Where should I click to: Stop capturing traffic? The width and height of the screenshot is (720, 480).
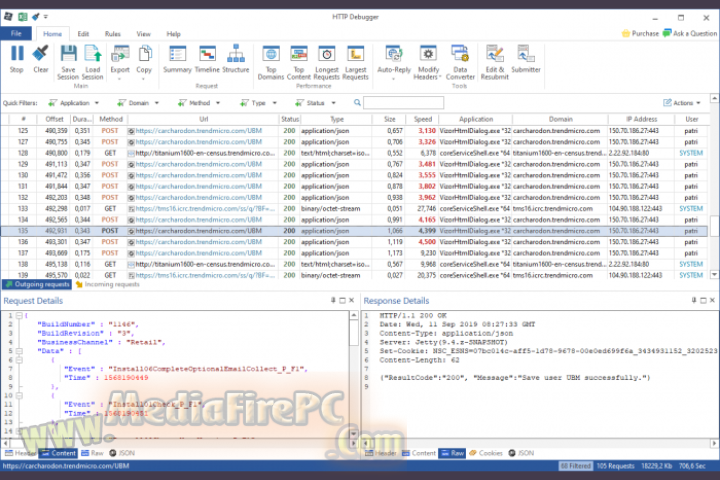click(17, 59)
